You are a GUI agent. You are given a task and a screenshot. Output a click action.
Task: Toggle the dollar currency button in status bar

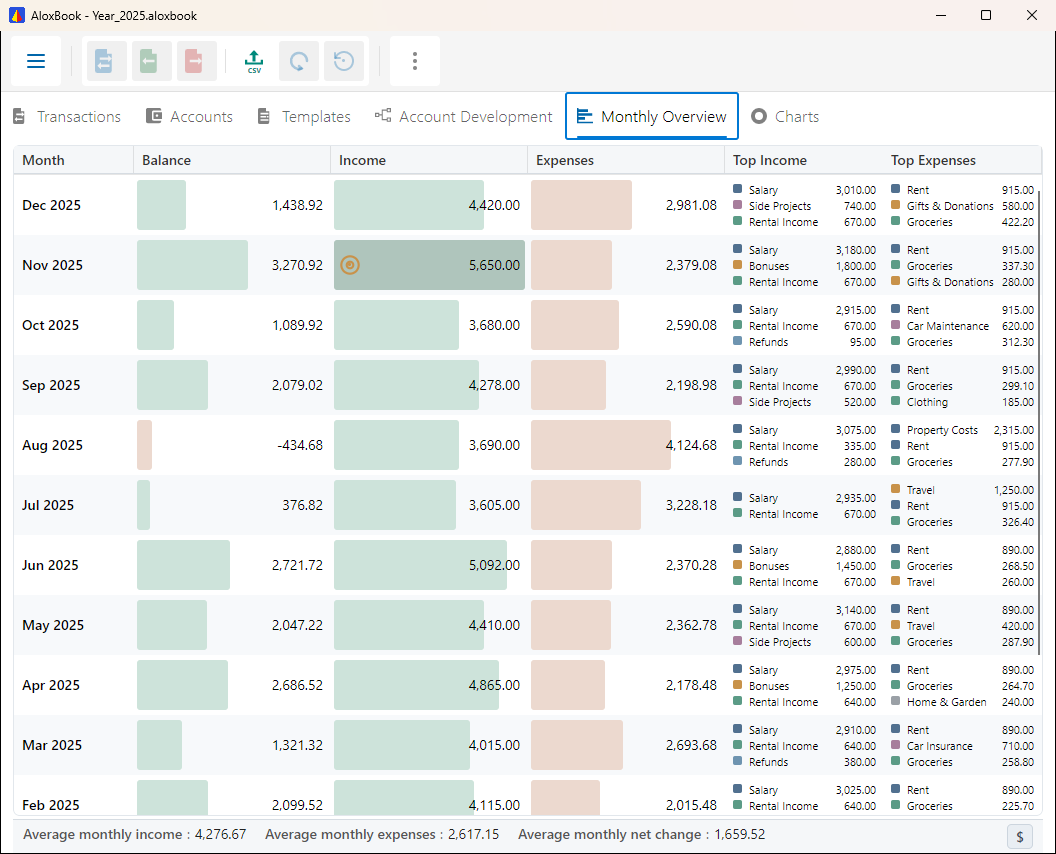[1020, 836]
